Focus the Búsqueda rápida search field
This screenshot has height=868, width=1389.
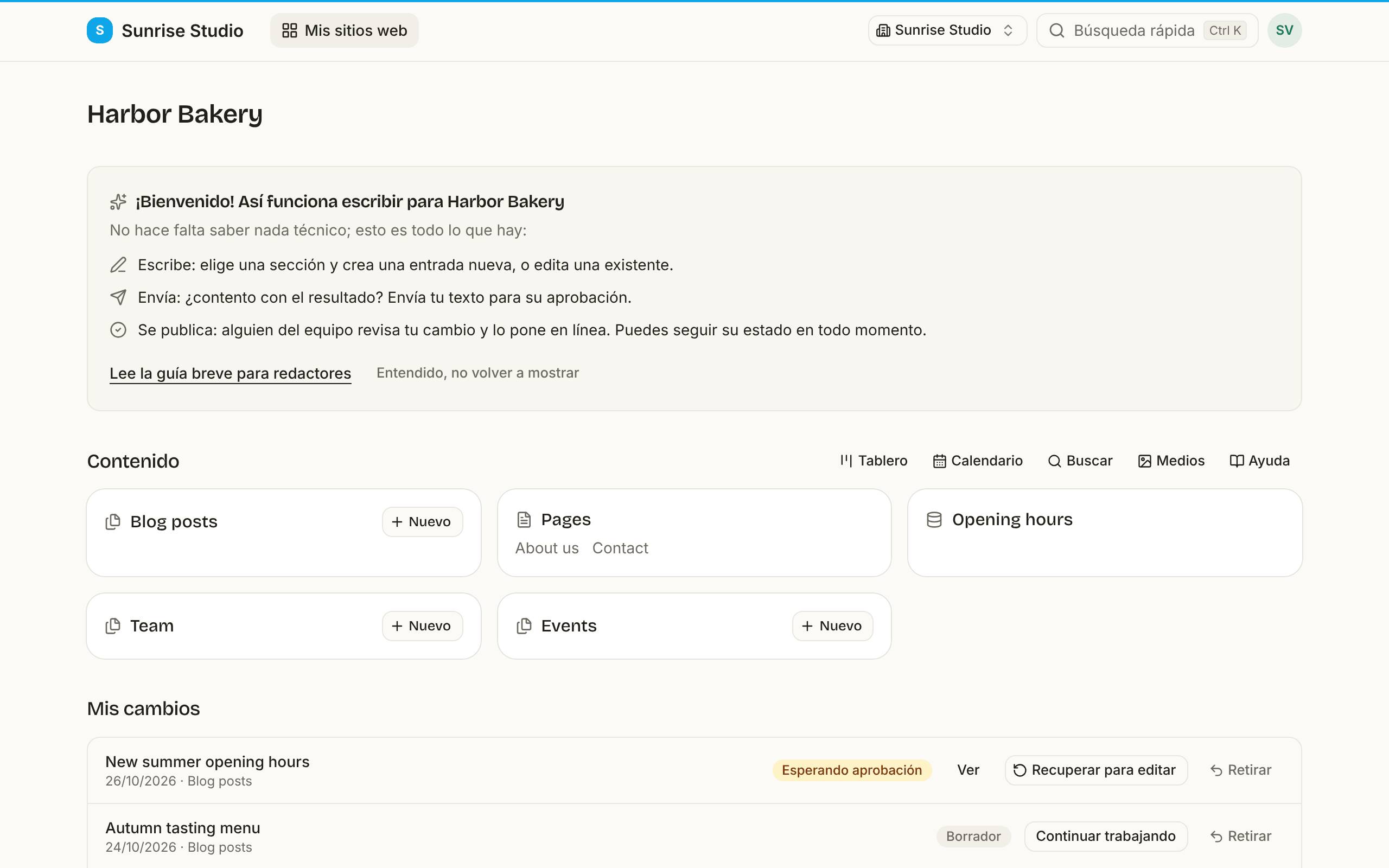[1147, 30]
